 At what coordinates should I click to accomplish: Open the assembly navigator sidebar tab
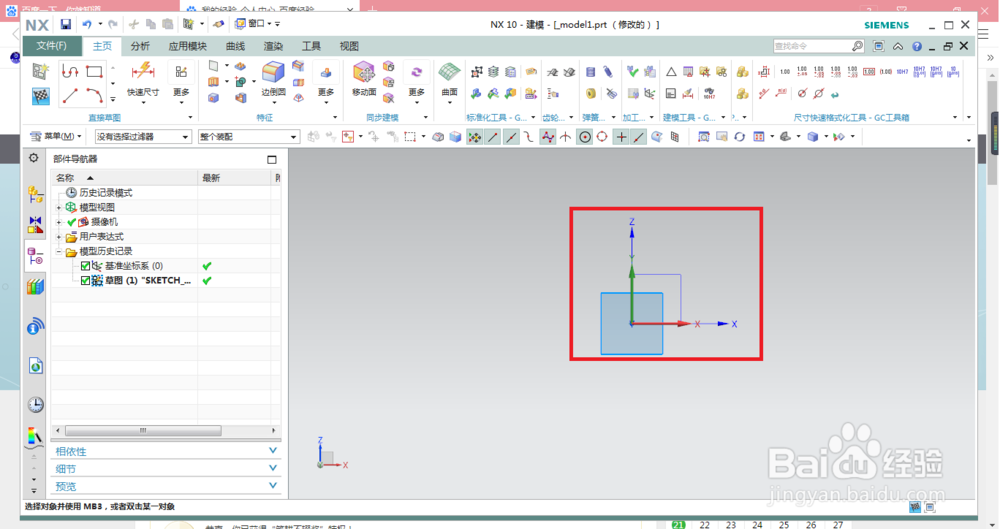tap(35, 194)
